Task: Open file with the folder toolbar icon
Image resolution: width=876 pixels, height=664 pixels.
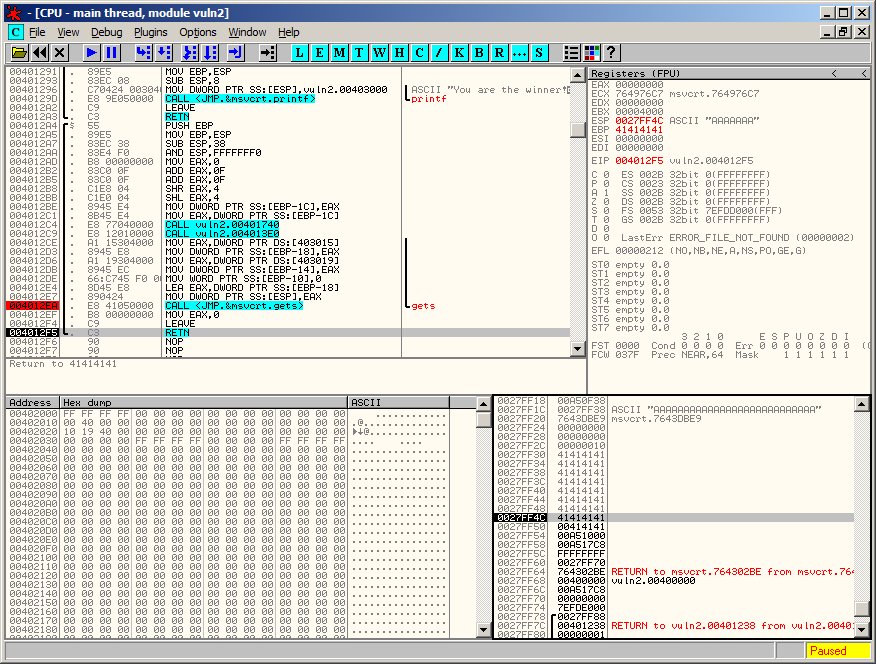Action: [x=20, y=52]
